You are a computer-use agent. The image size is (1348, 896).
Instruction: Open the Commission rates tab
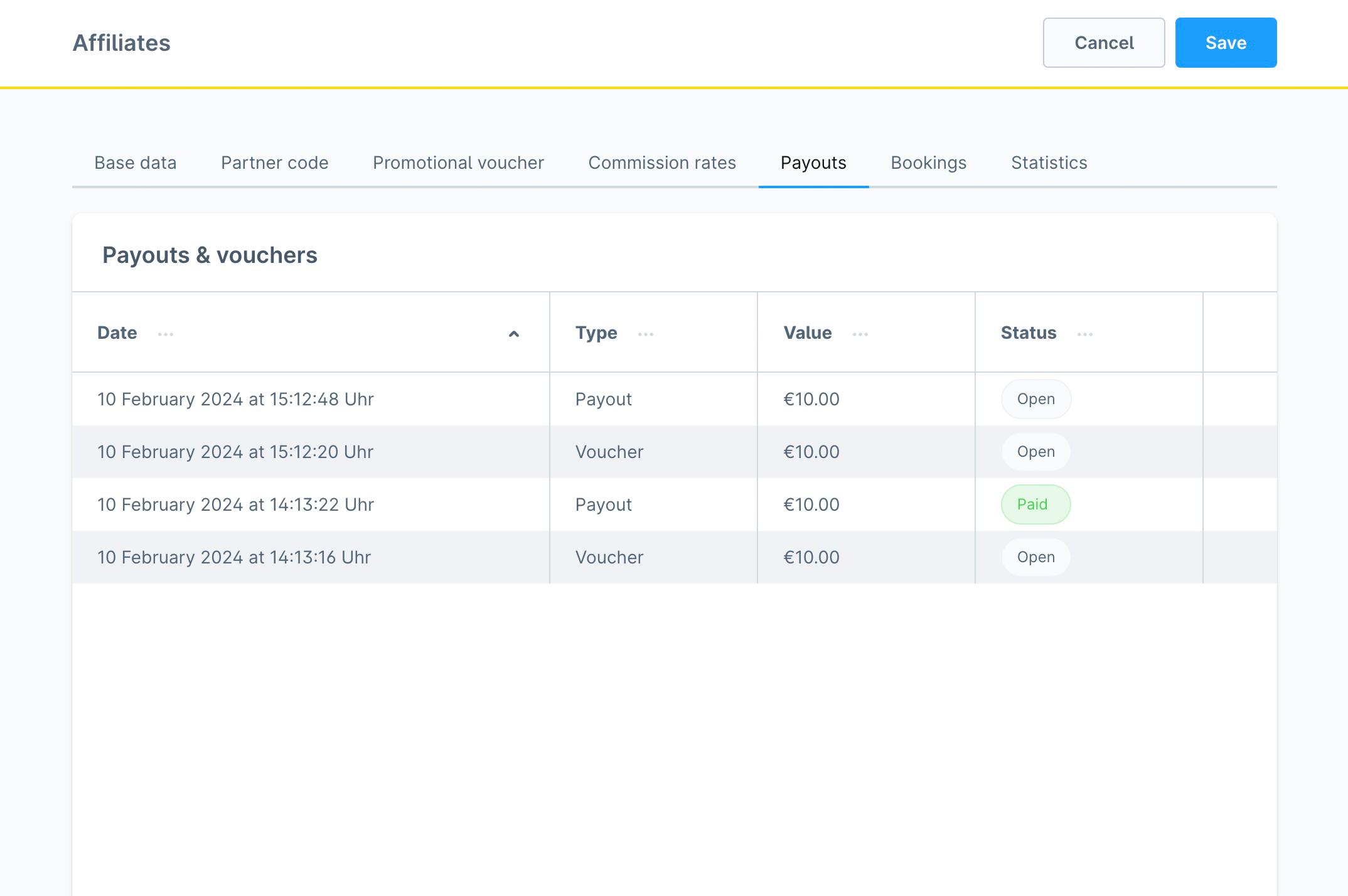coord(662,163)
